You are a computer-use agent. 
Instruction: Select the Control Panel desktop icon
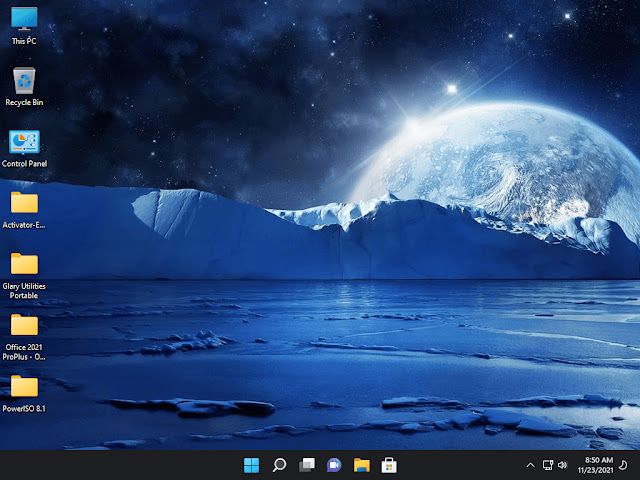pyautogui.click(x=24, y=149)
